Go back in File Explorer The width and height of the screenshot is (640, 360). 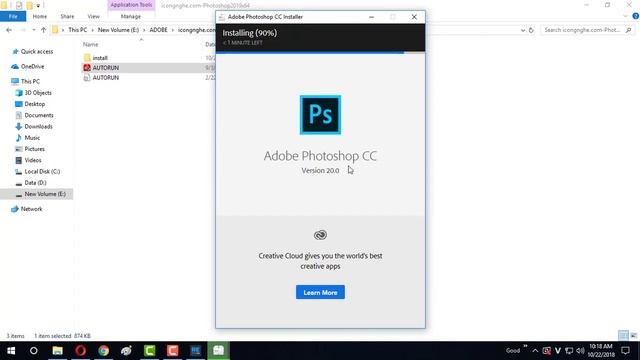9,30
